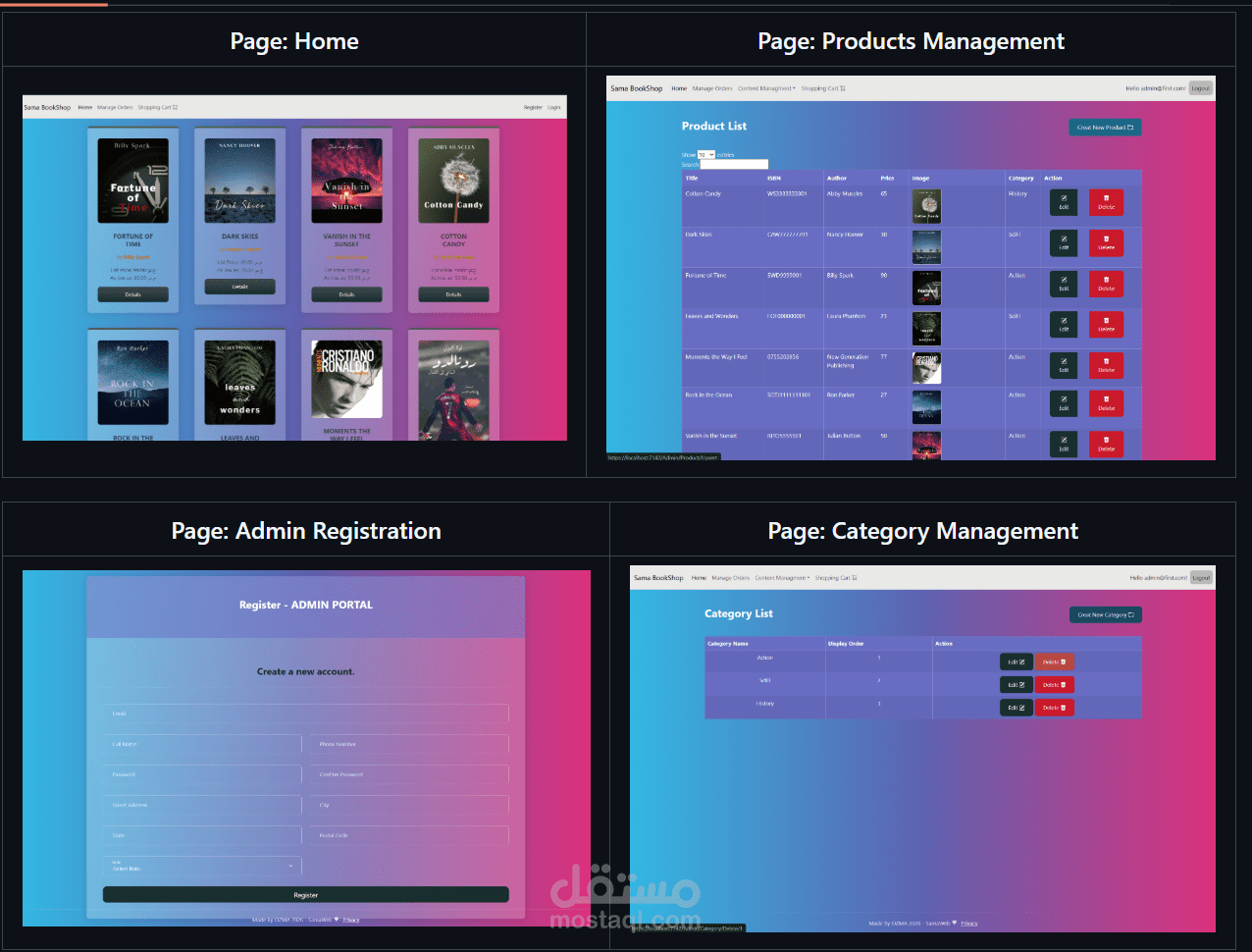Click the City field
This screenshot has height=952, width=1252.
[409, 805]
